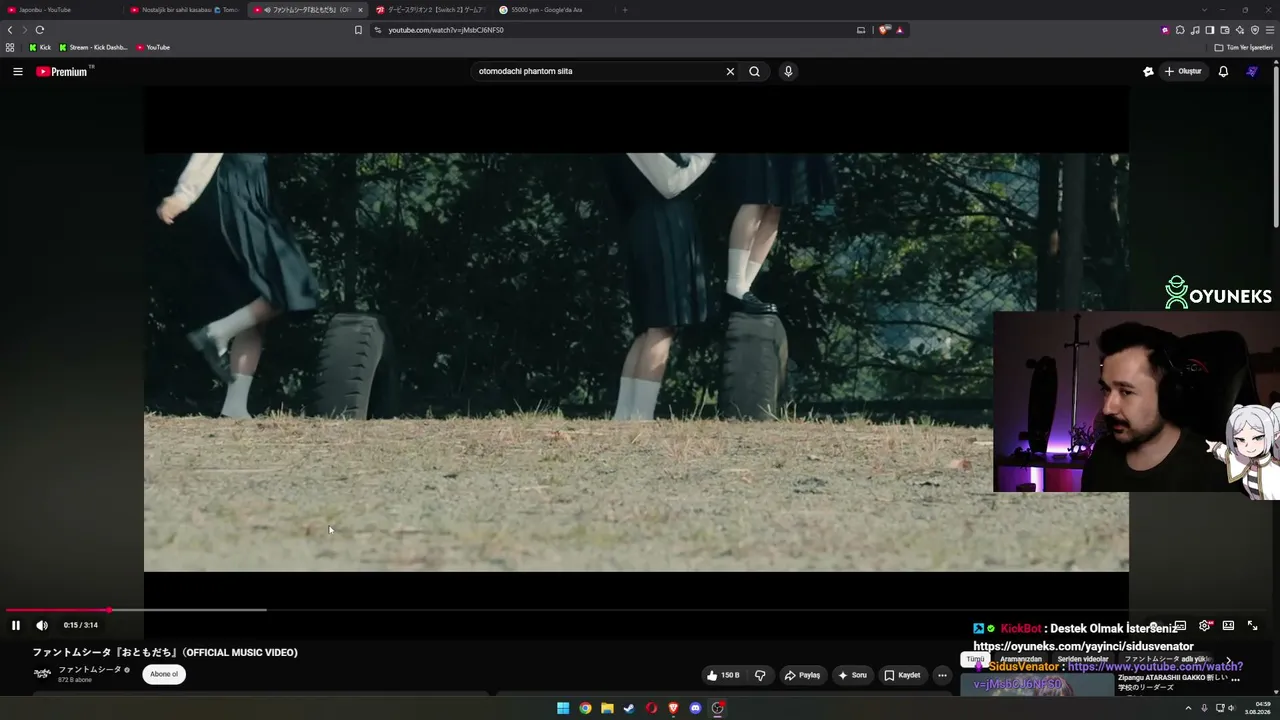Open the Brave VPN shield icon

point(1255,30)
